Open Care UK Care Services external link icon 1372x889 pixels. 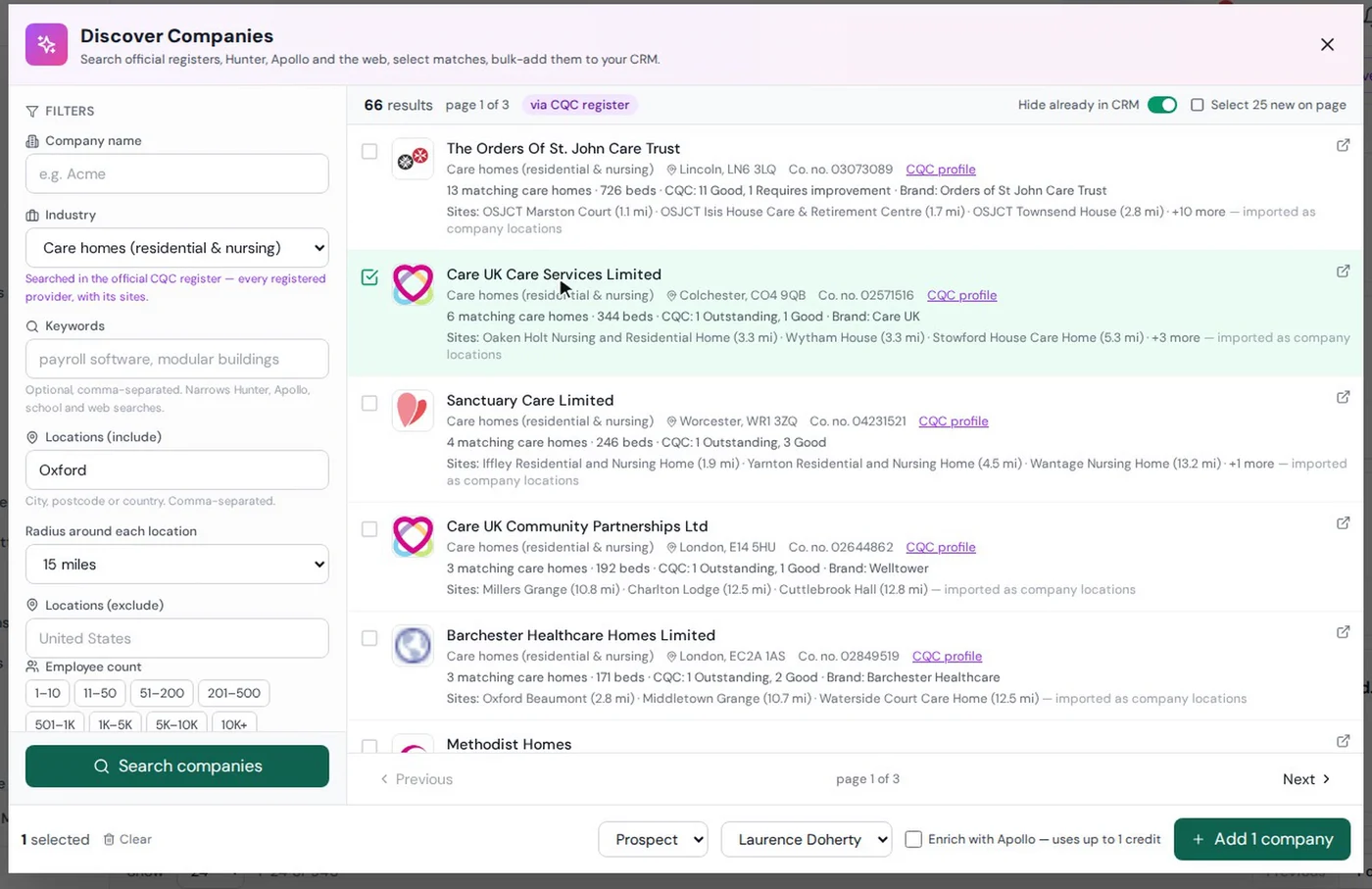coord(1343,272)
